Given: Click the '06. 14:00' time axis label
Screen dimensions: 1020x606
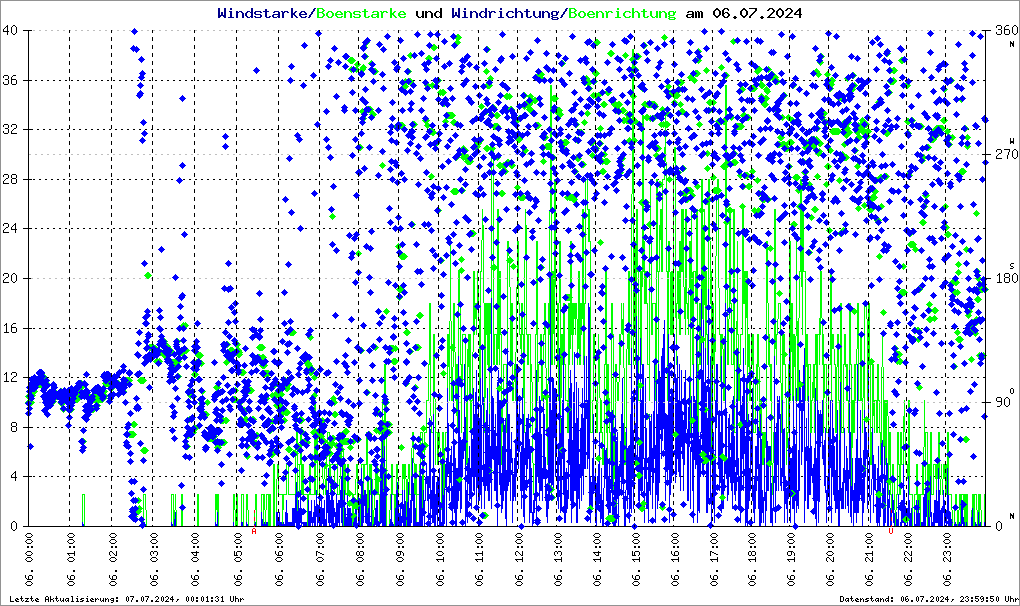Looking at the screenshot, I should [x=597, y=559].
